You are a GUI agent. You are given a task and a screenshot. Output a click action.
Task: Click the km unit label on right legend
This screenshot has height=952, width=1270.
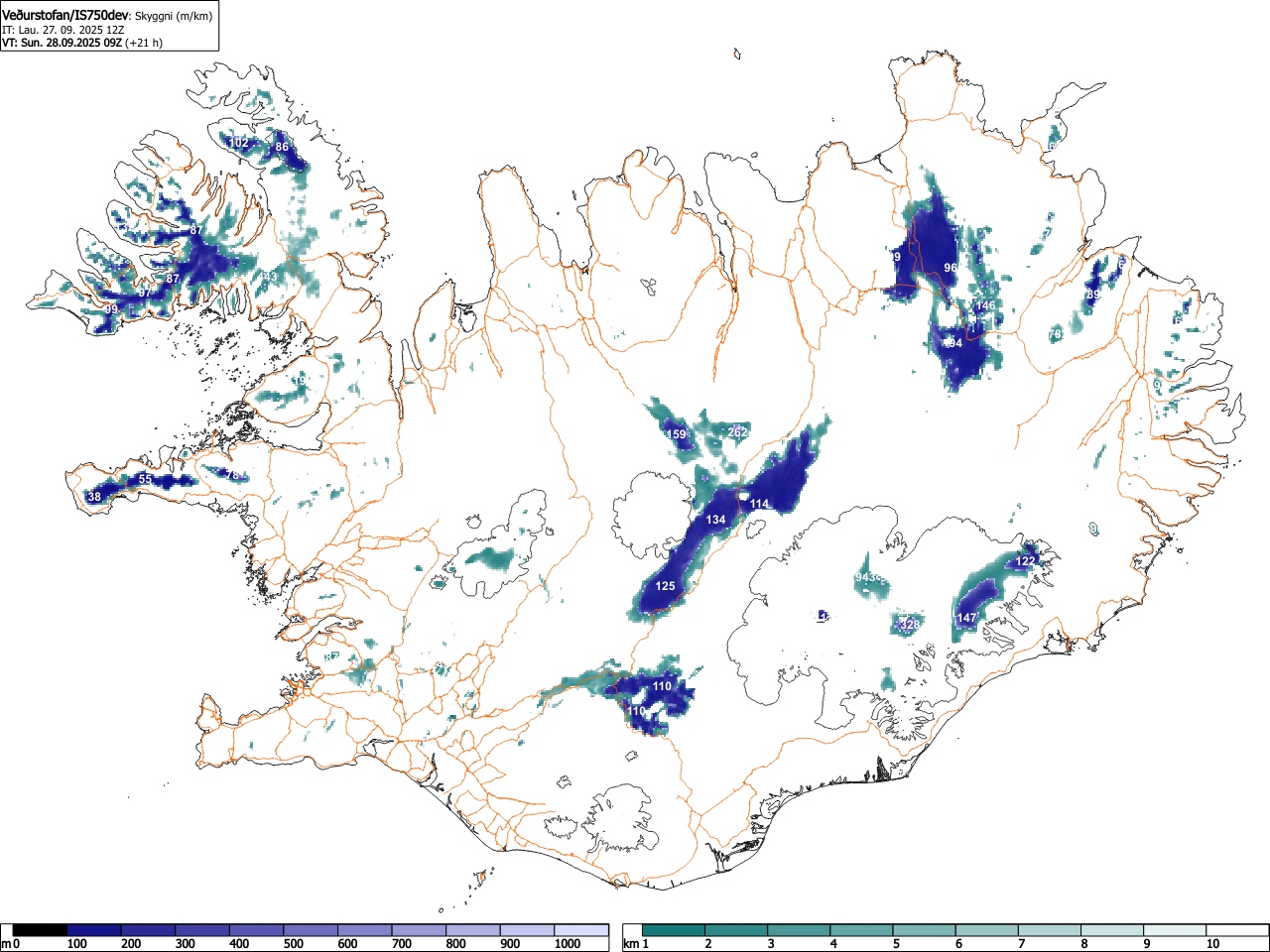click(x=630, y=944)
